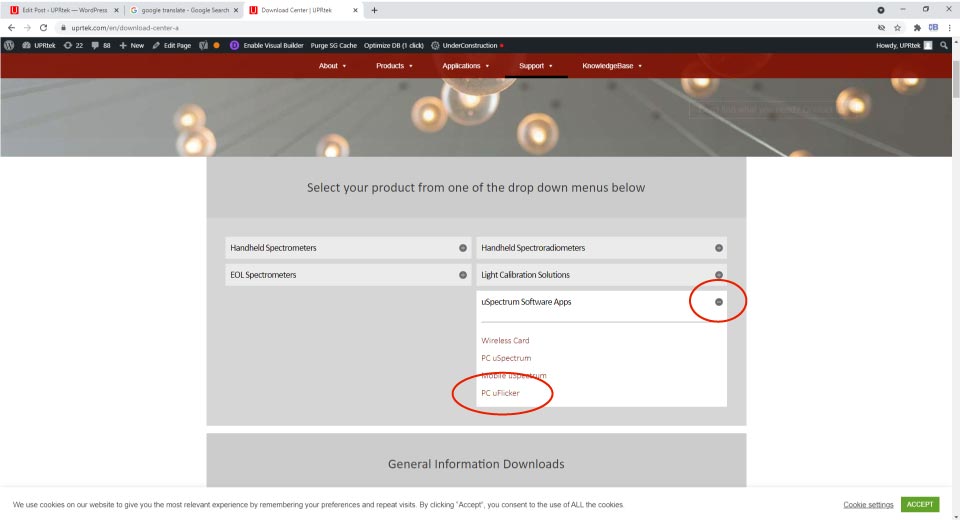Go back with browser back arrow
960x520 pixels.
click(x=11, y=28)
